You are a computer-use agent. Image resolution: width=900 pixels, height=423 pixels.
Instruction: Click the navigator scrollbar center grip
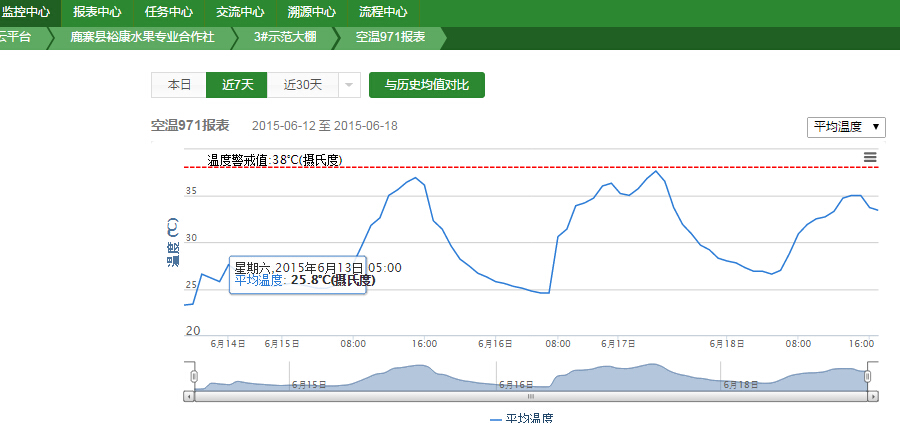531,397
